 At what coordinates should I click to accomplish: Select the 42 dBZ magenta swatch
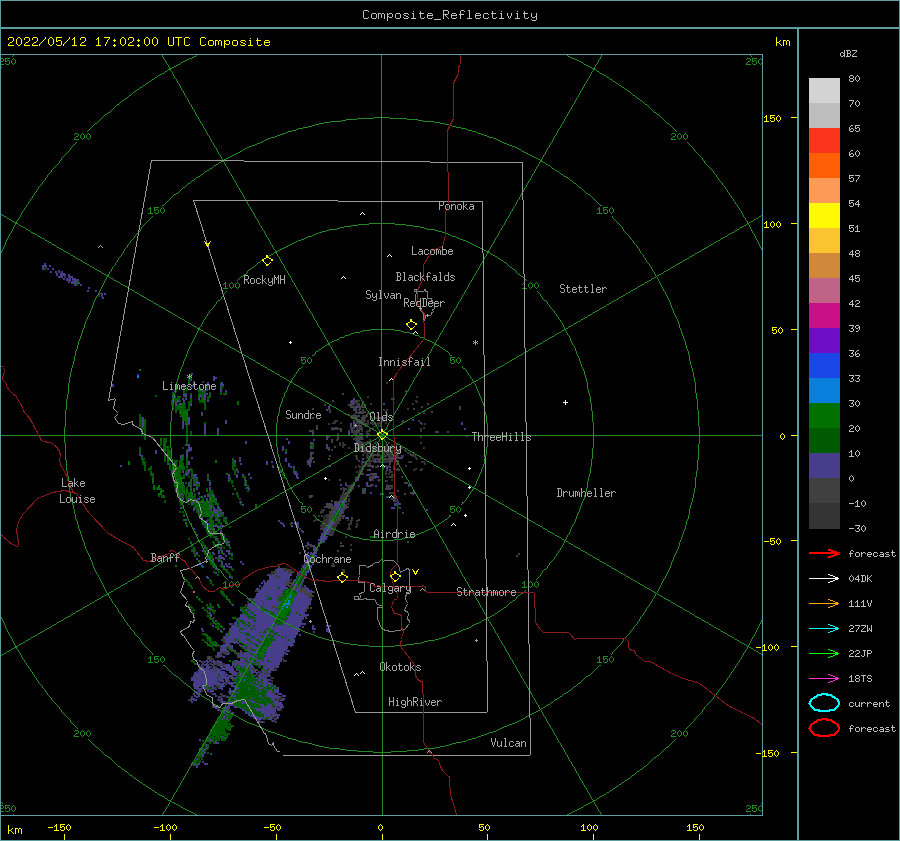tap(824, 316)
